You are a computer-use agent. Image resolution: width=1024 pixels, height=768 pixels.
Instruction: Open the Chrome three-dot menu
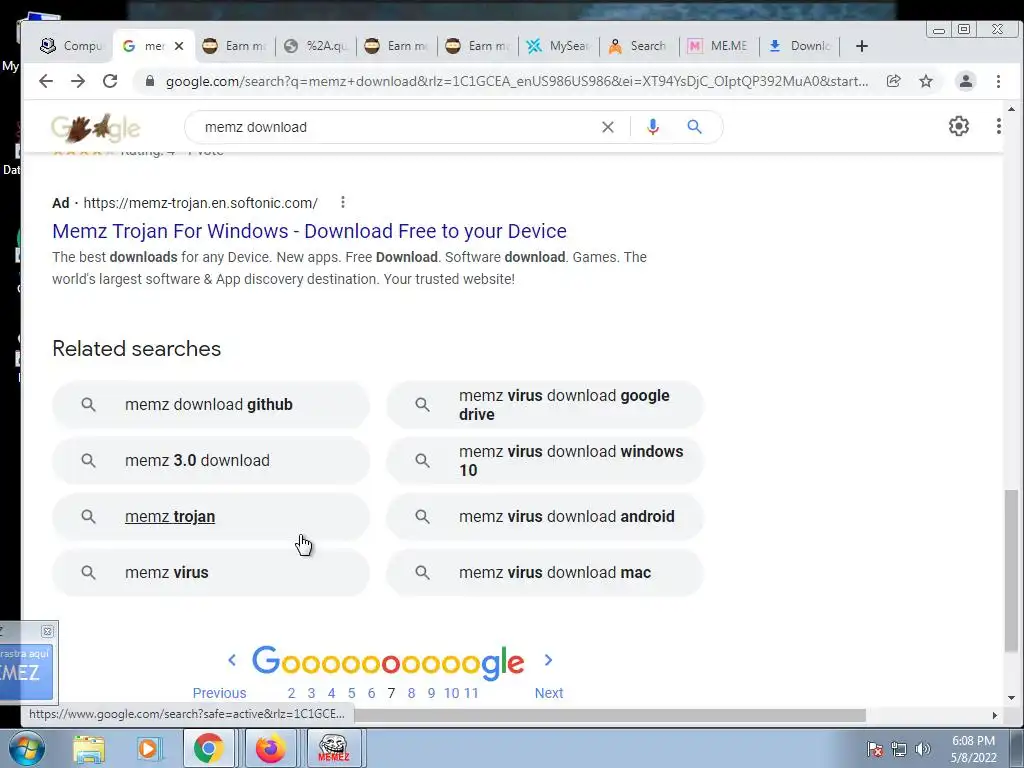998,81
